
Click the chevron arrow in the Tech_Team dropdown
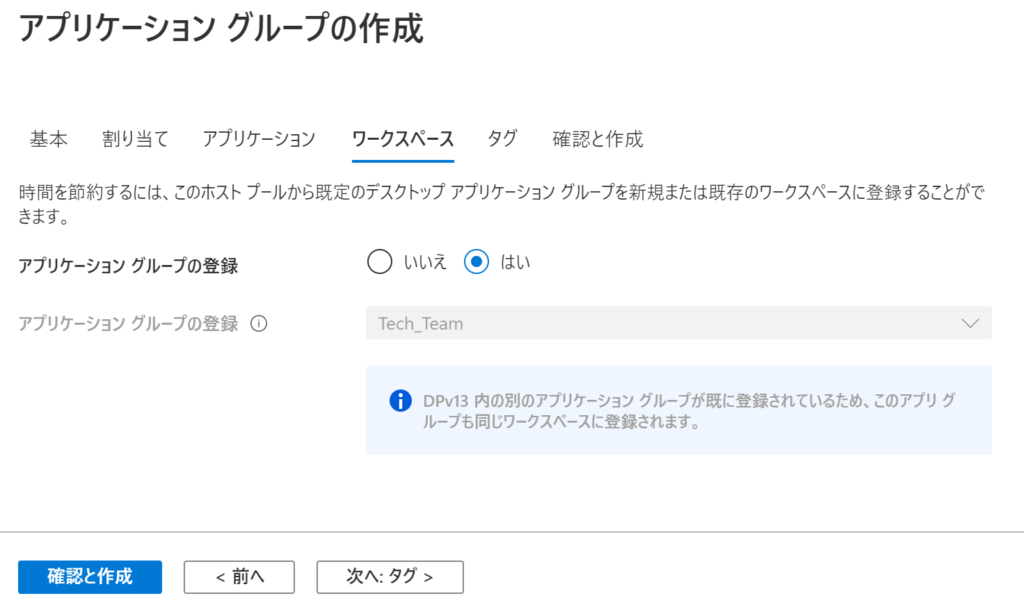[x=970, y=323]
